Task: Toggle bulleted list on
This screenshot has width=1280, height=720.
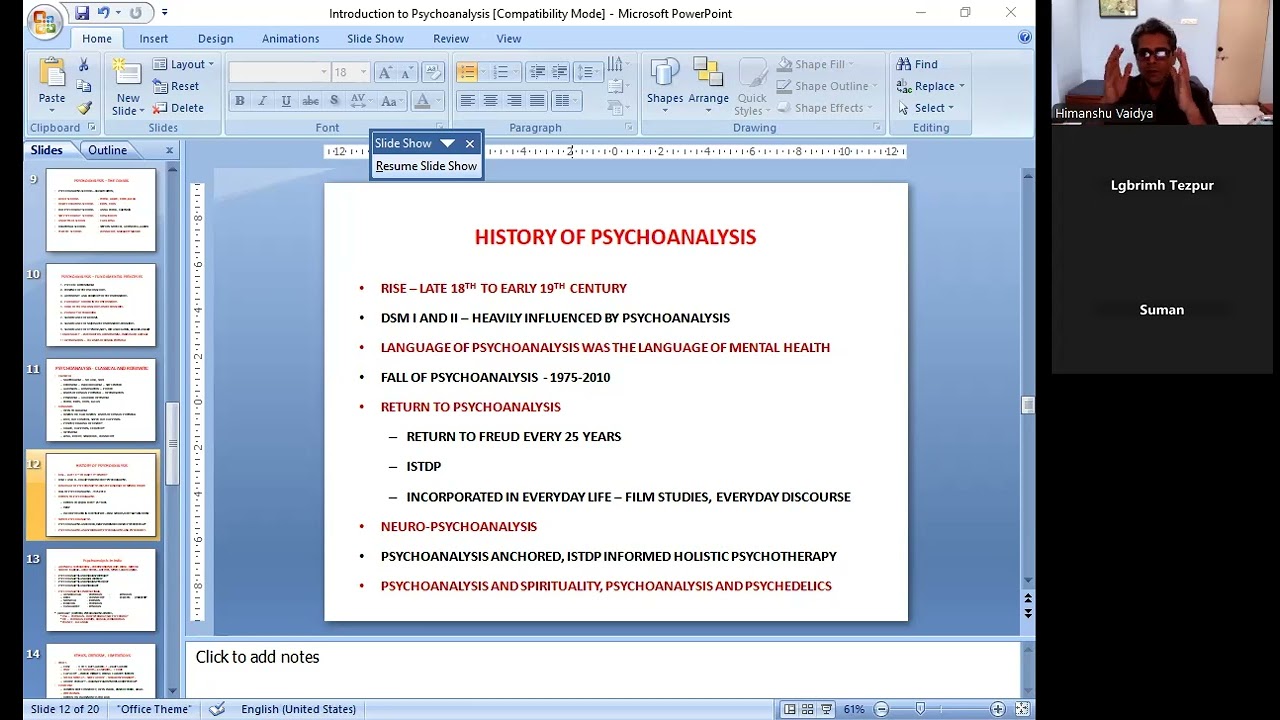Action: [x=467, y=72]
